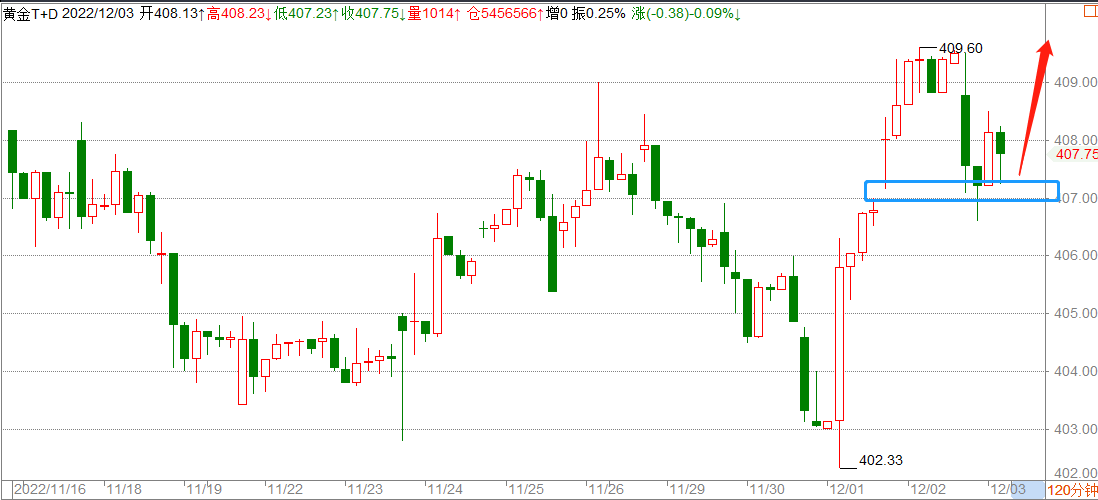Click the 2022/11/16 date on the time axis

click(51, 489)
